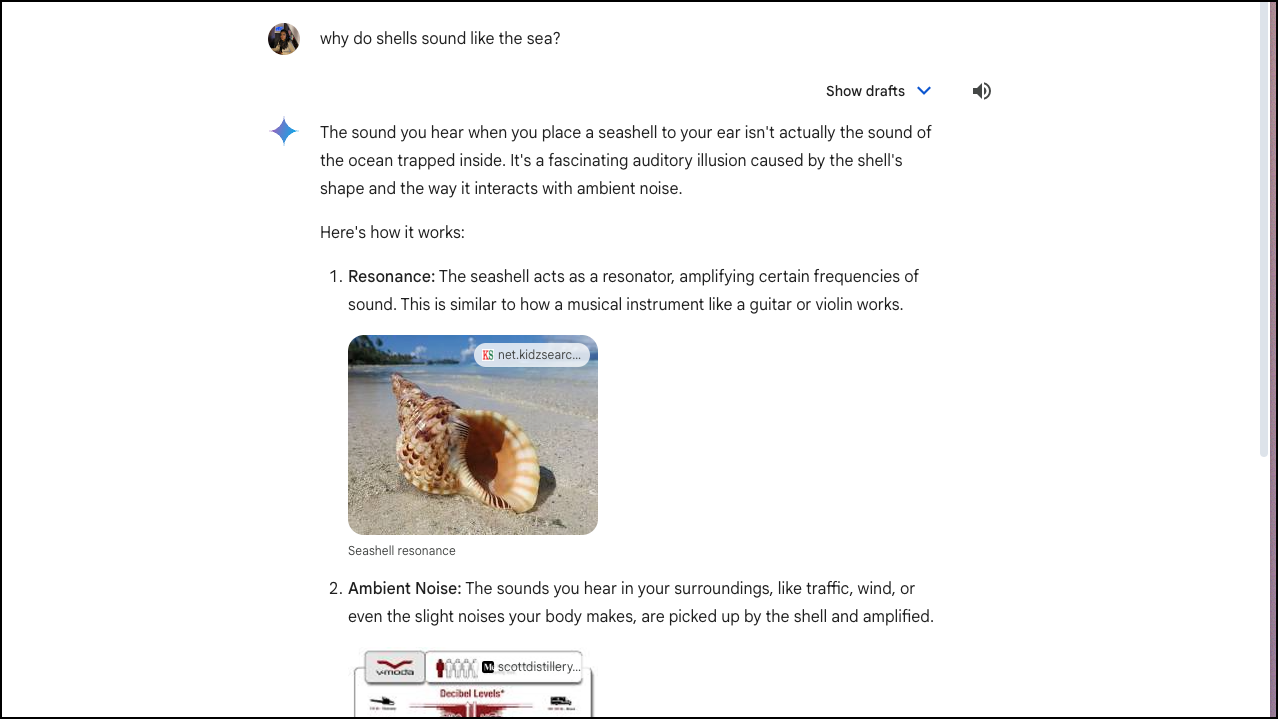Click the "Here's how it works" line
This screenshot has height=719, width=1278.
392,232
